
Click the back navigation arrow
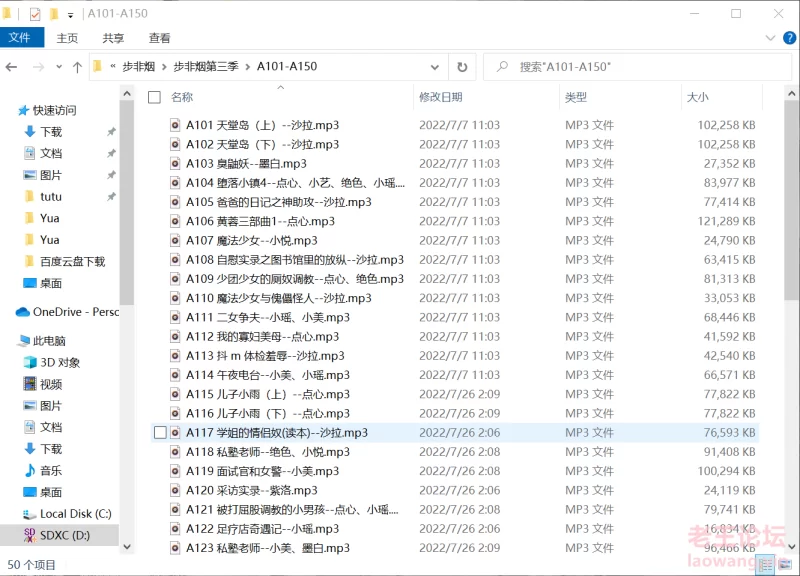click(x=11, y=67)
